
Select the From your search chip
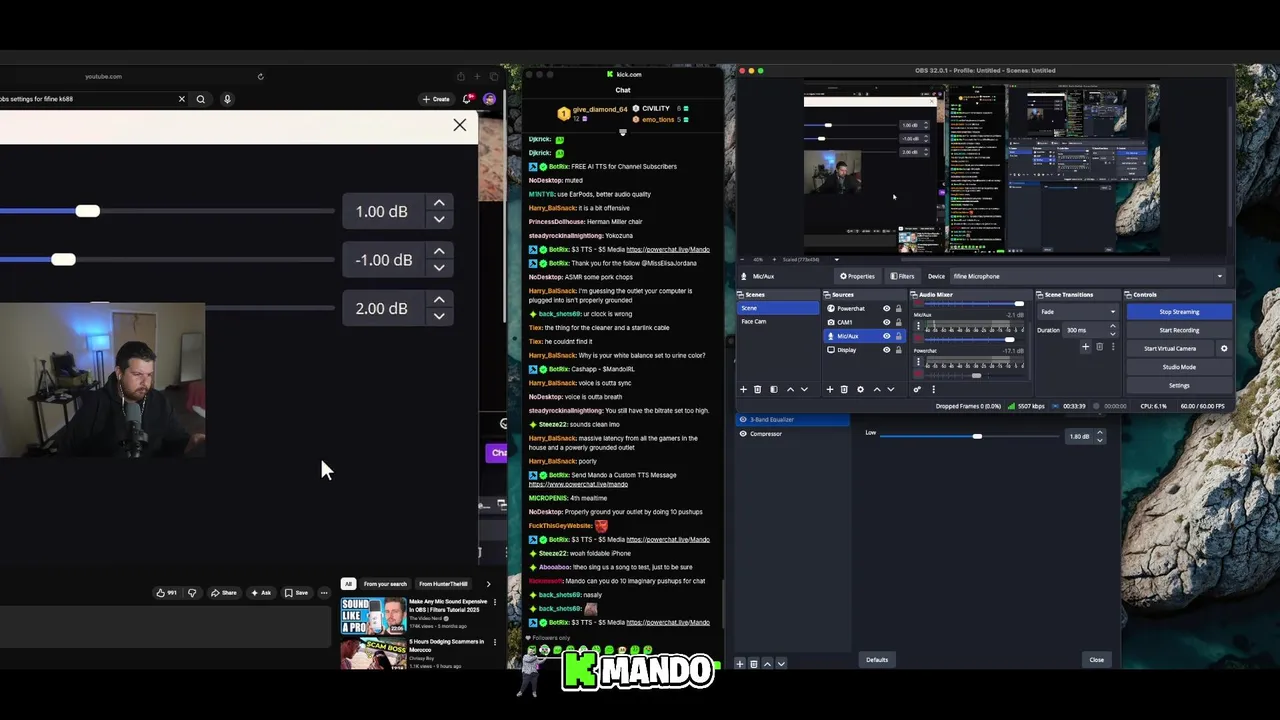(385, 584)
